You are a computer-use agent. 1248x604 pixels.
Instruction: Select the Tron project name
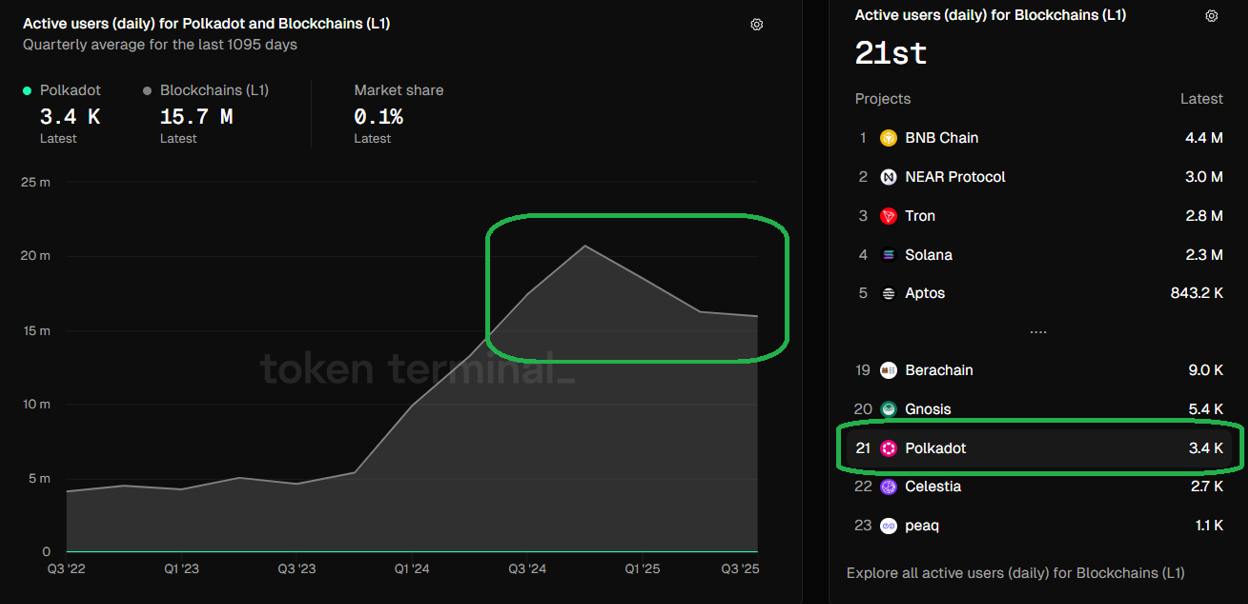(920, 216)
